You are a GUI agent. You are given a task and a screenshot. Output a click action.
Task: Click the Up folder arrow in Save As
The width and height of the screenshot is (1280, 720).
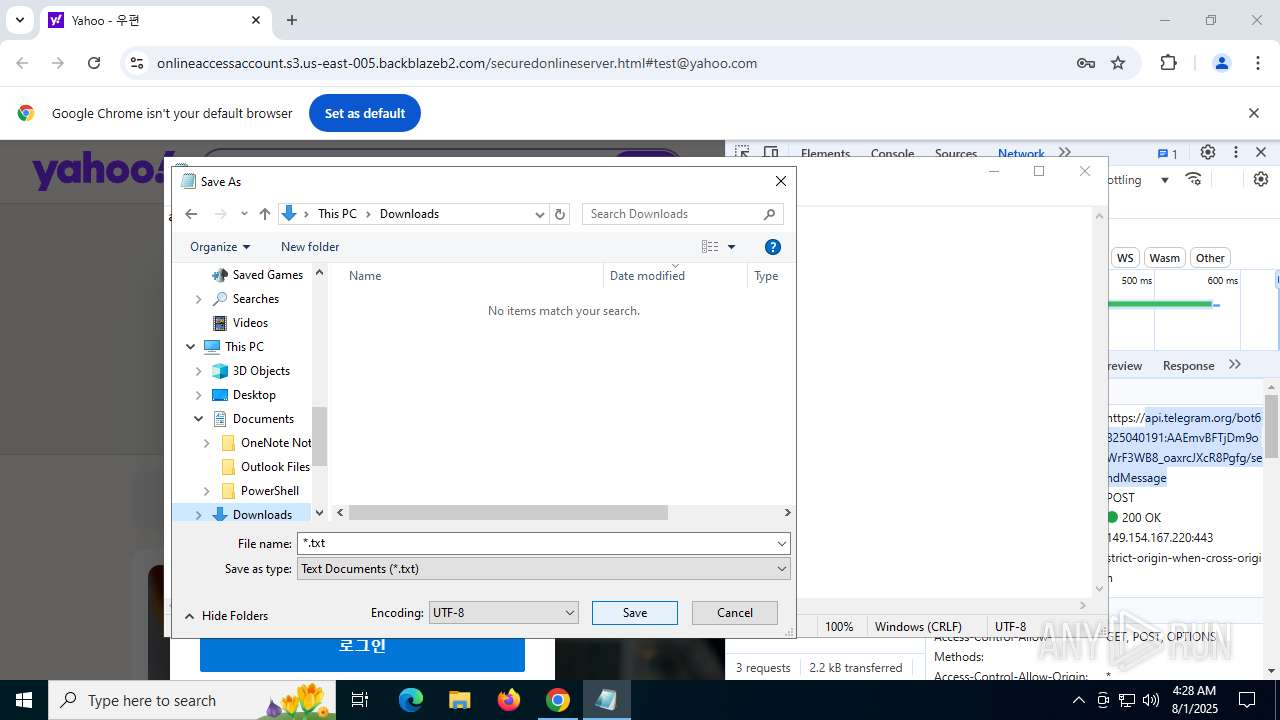(x=264, y=214)
